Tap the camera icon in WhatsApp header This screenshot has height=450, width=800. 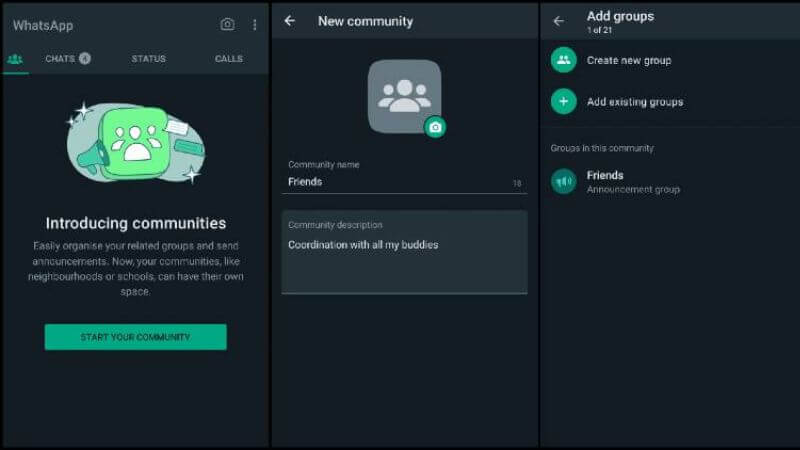point(227,25)
